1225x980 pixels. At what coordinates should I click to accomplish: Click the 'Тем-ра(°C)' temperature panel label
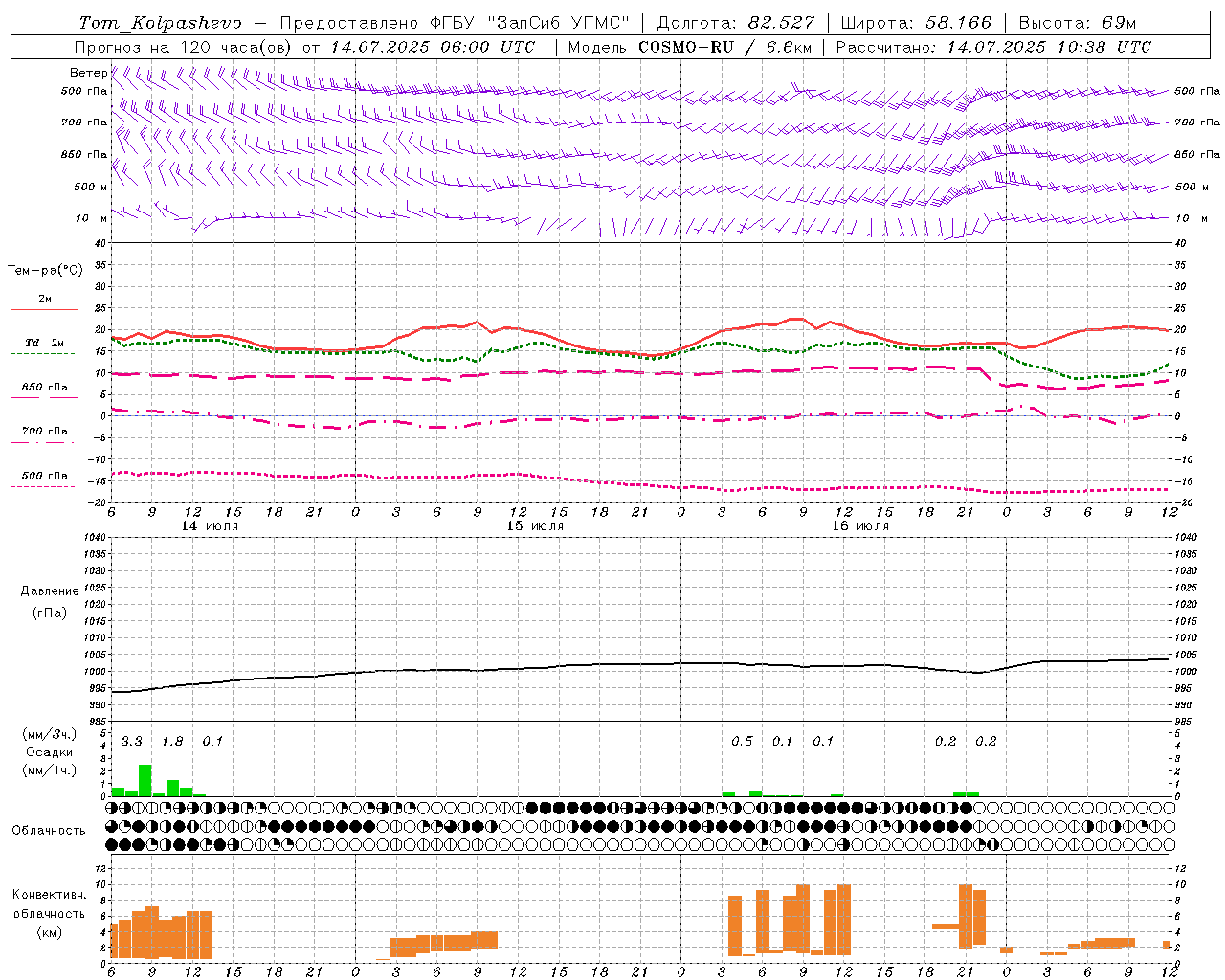point(45,271)
